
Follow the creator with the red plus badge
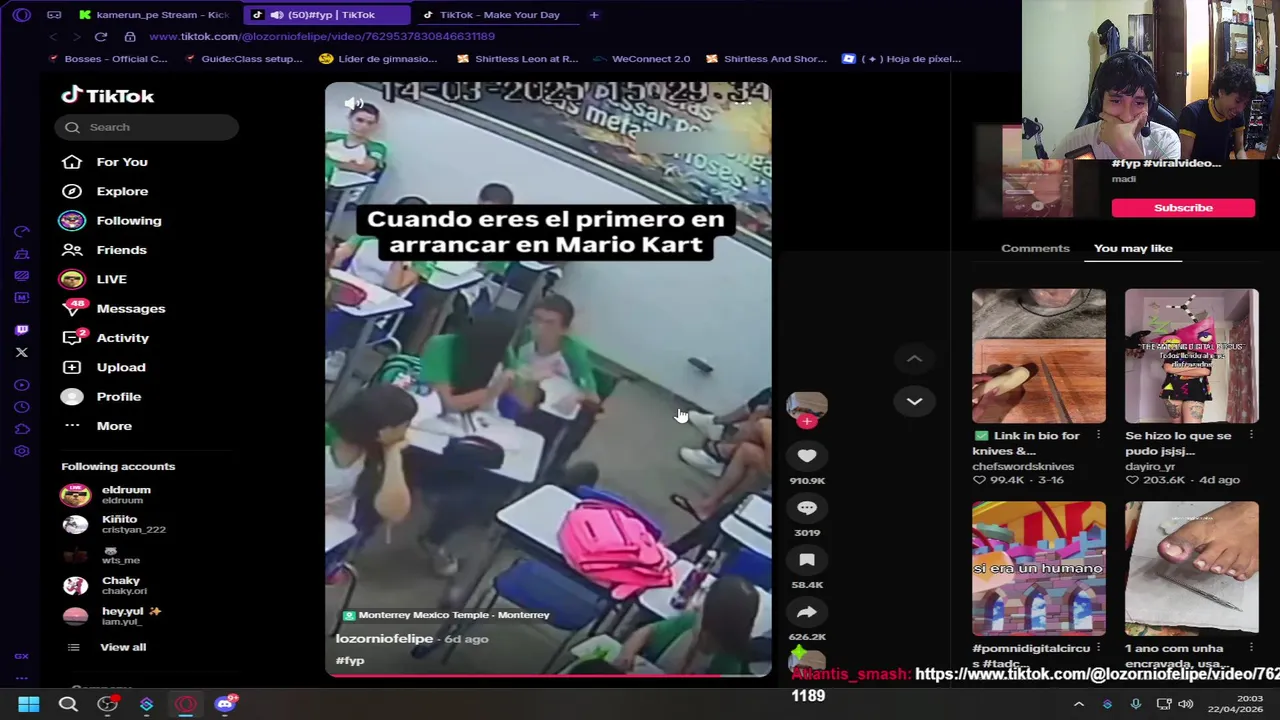click(807, 421)
